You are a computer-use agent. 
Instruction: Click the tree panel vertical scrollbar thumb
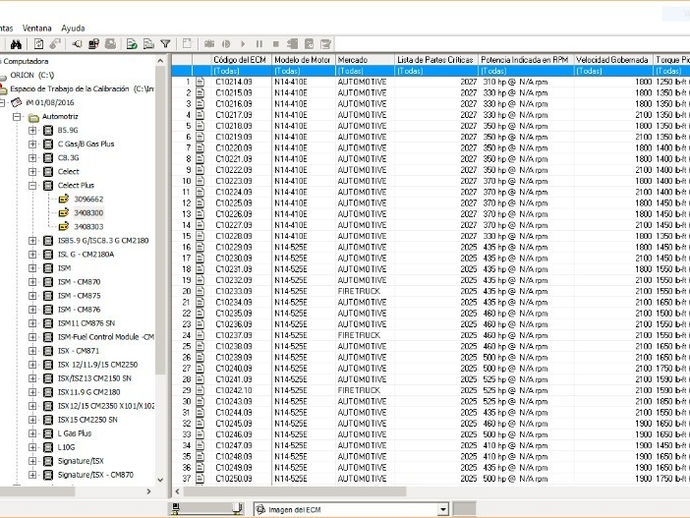click(x=160, y=220)
